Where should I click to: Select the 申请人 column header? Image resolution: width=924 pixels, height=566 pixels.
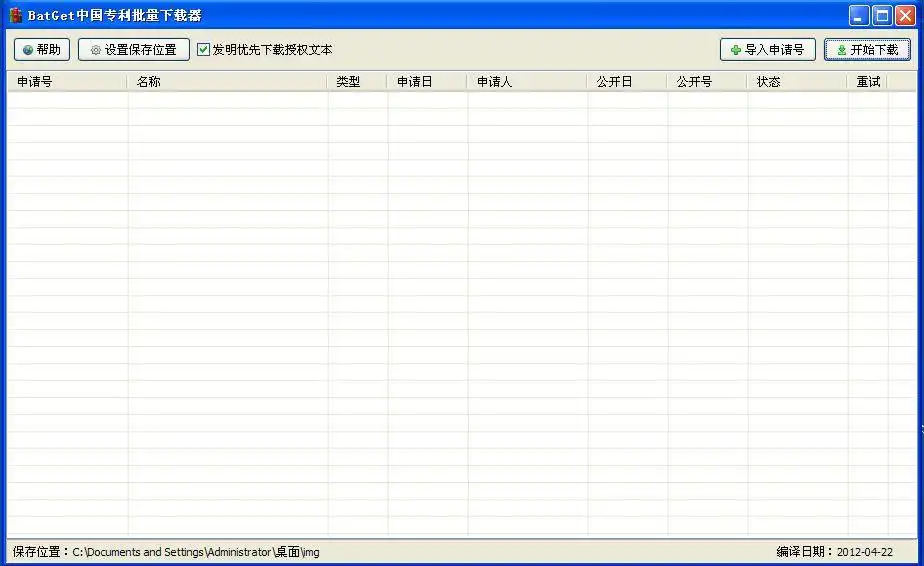coord(527,81)
